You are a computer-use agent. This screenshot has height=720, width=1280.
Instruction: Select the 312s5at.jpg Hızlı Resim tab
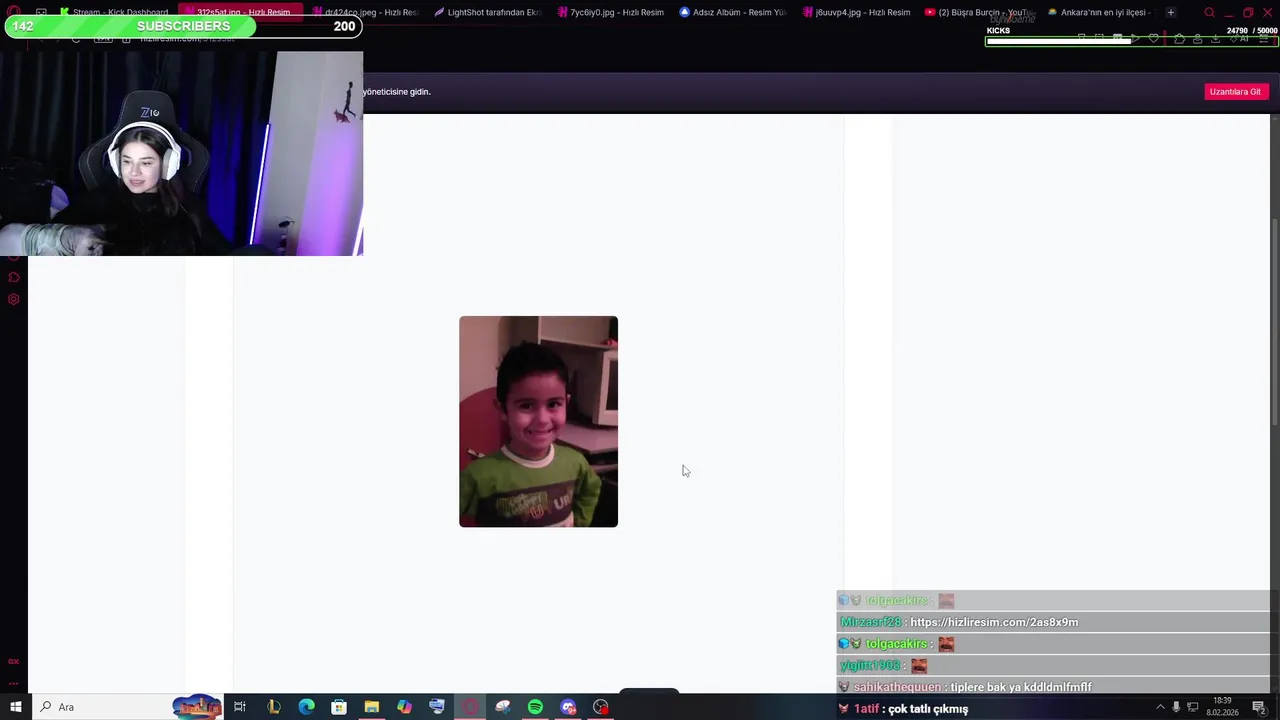coord(241,12)
